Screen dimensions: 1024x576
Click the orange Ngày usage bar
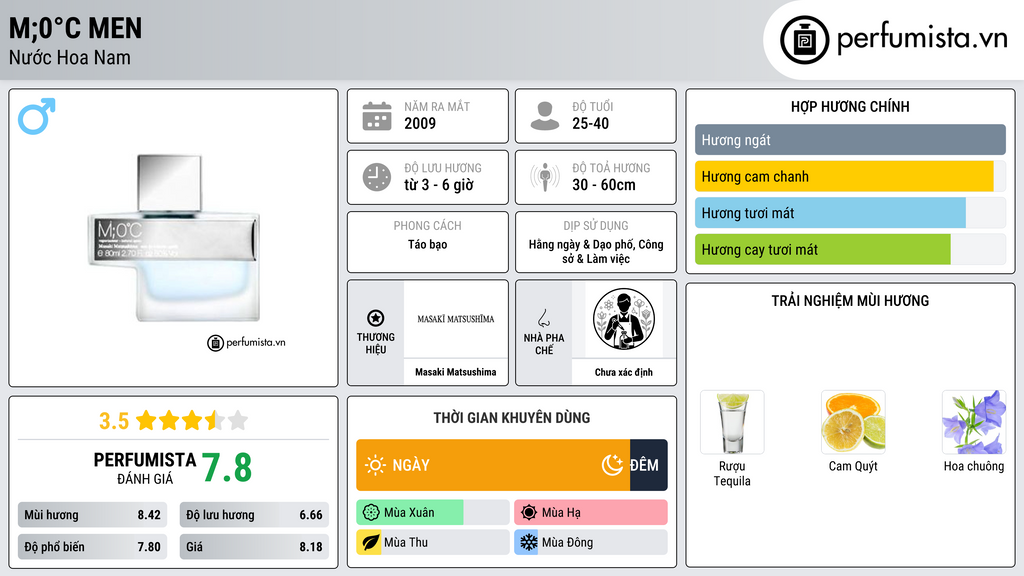pos(493,465)
